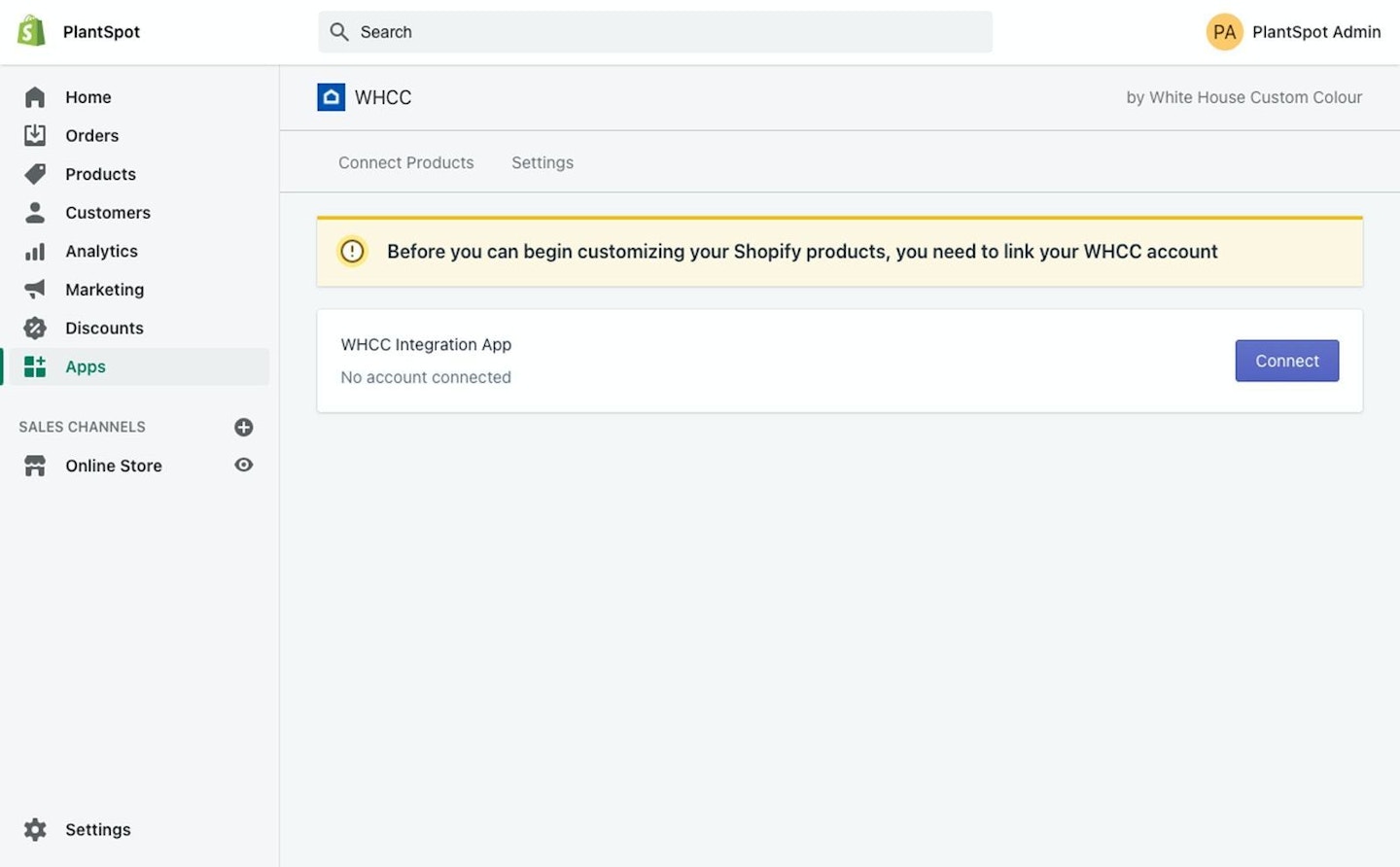Image resolution: width=1400 pixels, height=867 pixels.
Task: Open Analytics in sidebar
Action: pyautogui.click(x=102, y=251)
